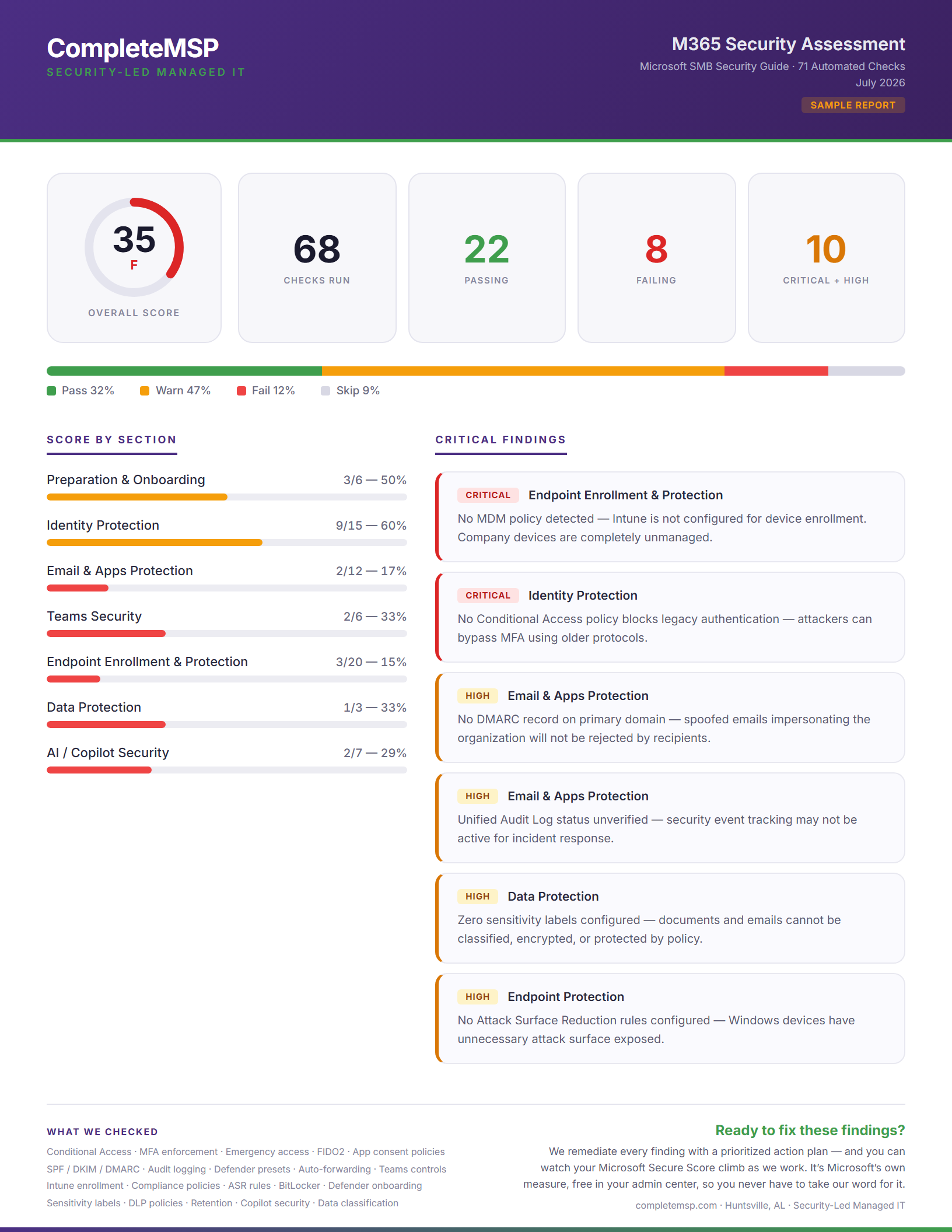Screen dimensions: 952x1232
Task: Click the Conditional Access checked item
Action: [x=89, y=1152]
